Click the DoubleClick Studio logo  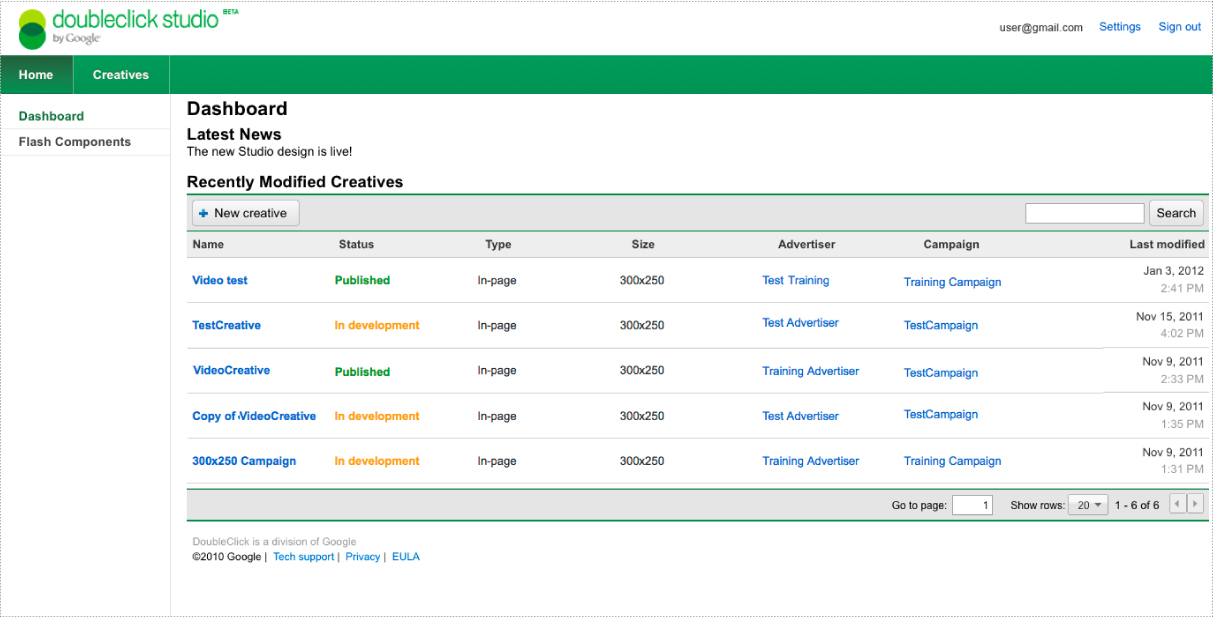pyautogui.click(x=118, y=28)
